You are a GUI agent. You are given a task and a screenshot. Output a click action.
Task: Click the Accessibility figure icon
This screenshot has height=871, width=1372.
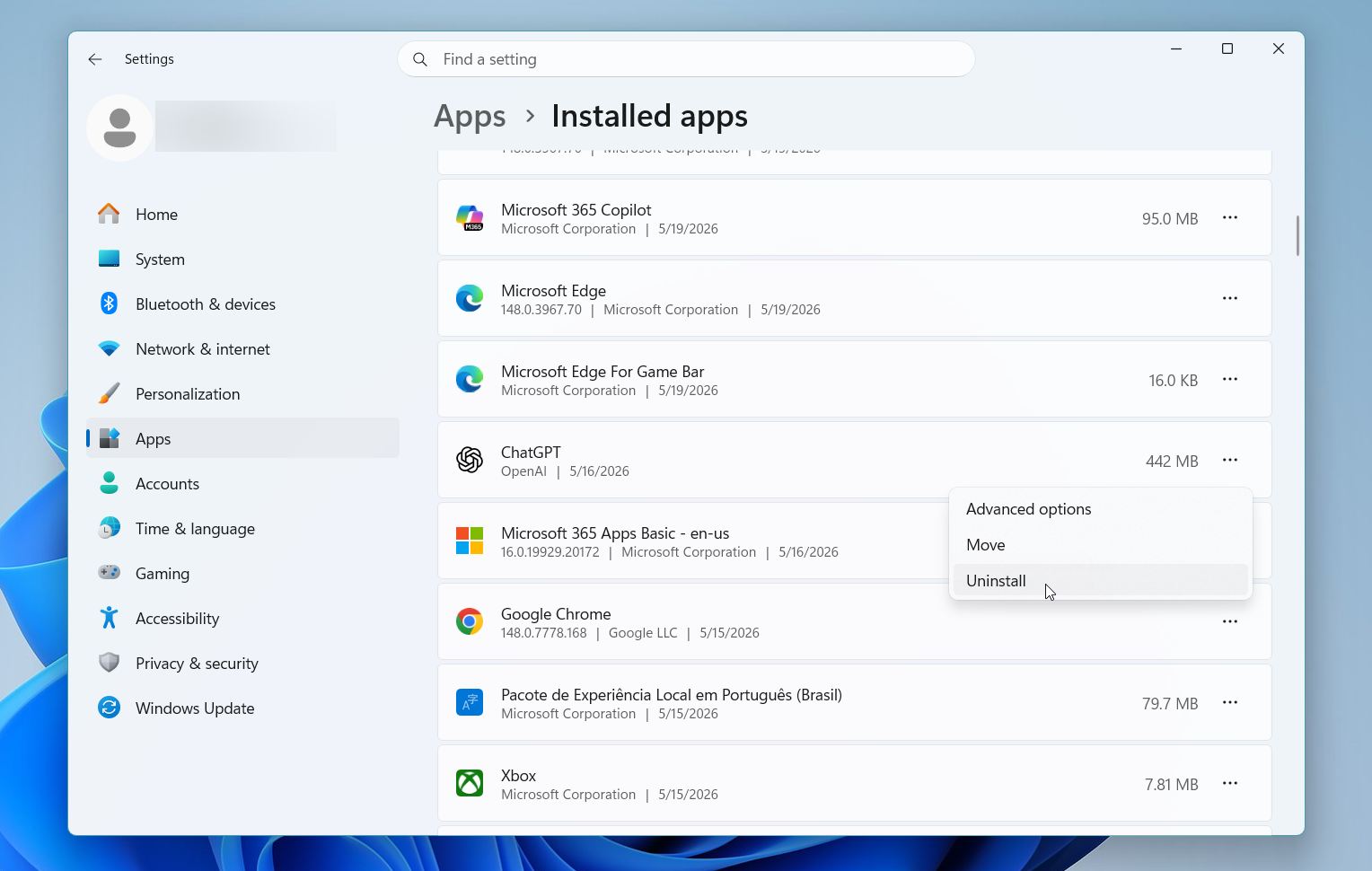coord(109,618)
